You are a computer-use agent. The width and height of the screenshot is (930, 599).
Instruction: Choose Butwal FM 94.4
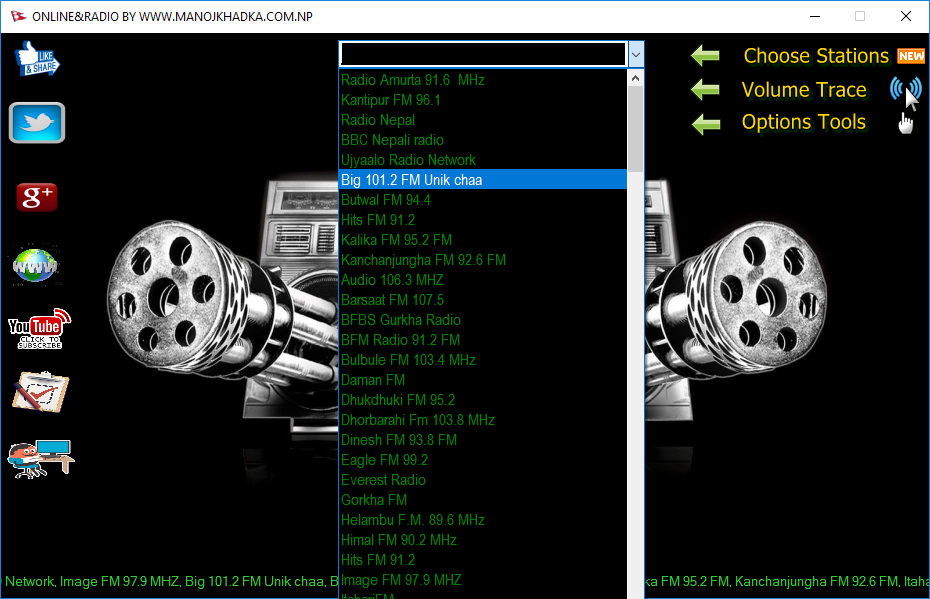[x=483, y=200]
